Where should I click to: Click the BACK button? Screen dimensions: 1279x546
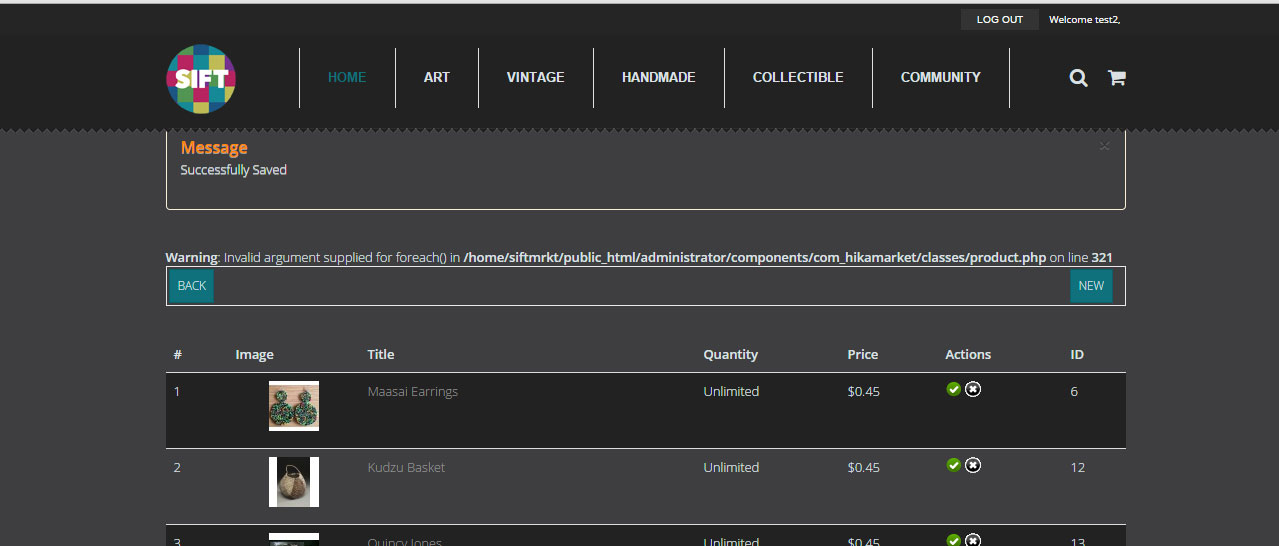(192, 286)
